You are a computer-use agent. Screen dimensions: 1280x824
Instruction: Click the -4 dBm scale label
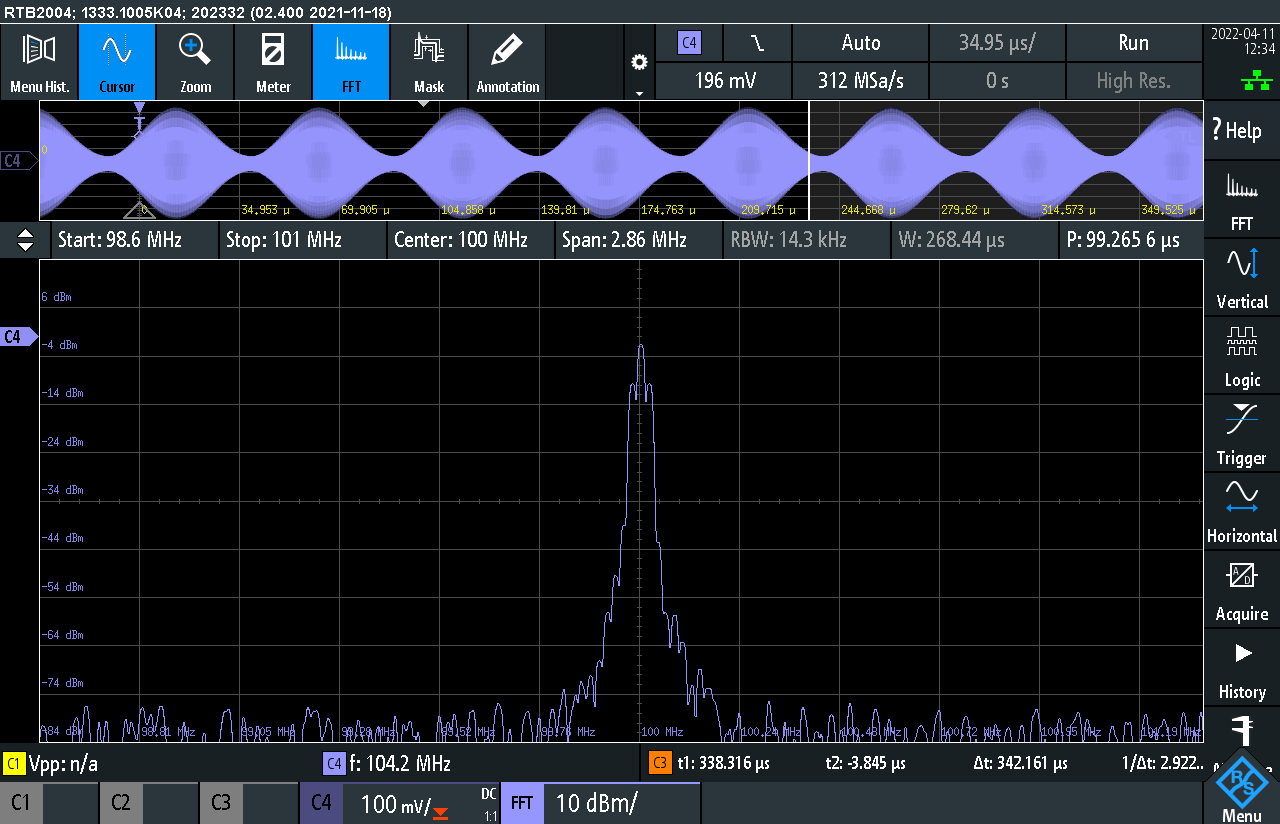61,345
